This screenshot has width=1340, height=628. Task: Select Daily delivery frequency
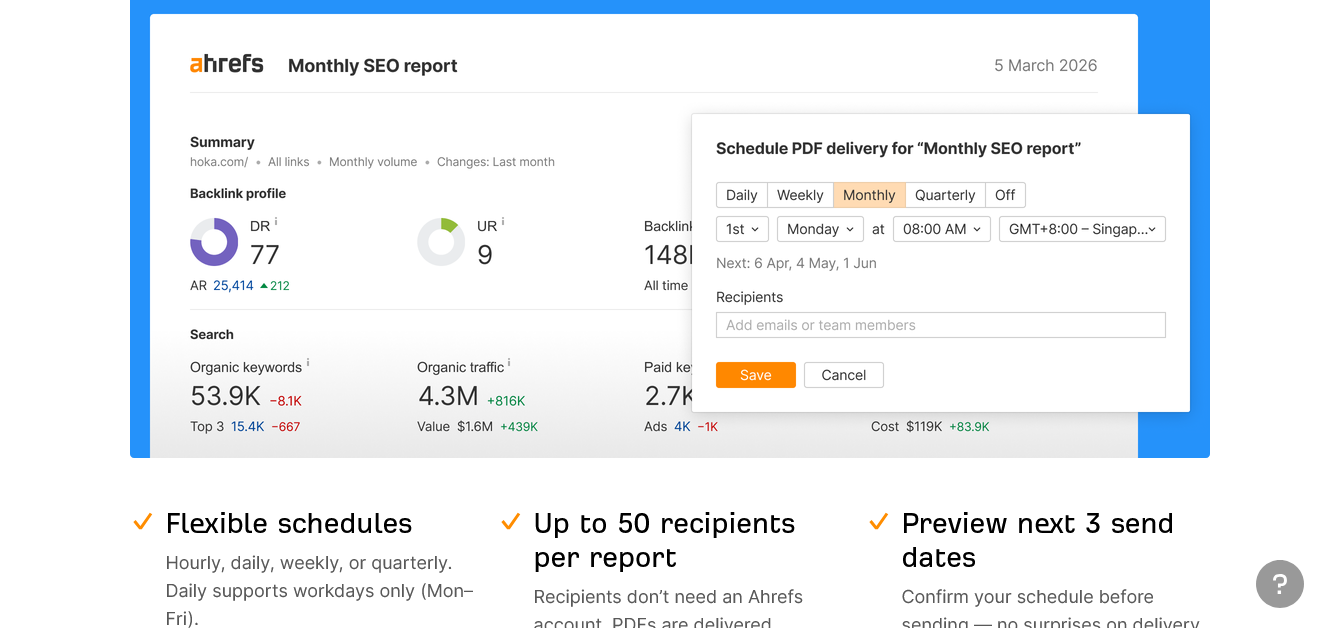[x=742, y=195]
